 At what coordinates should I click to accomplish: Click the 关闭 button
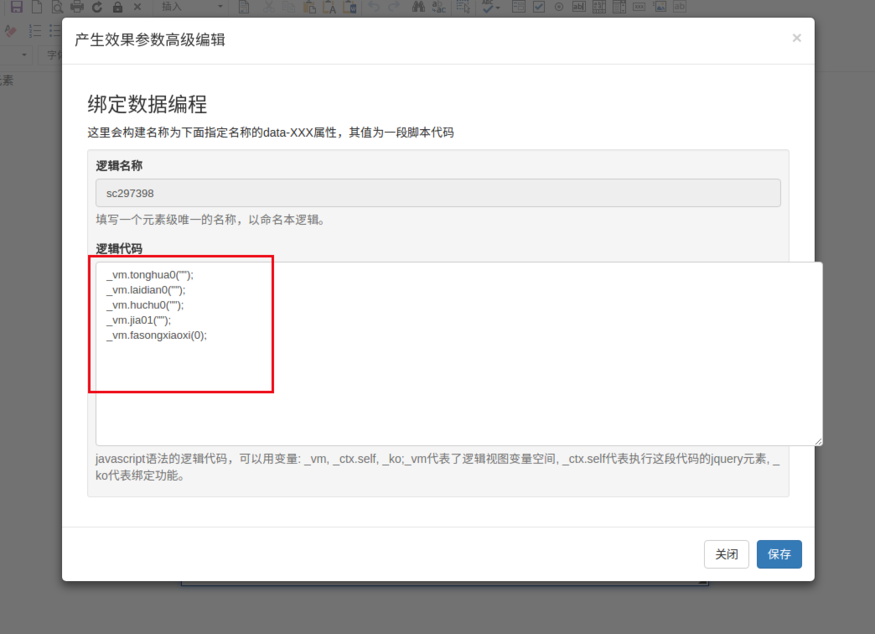click(x=727, y=554)
